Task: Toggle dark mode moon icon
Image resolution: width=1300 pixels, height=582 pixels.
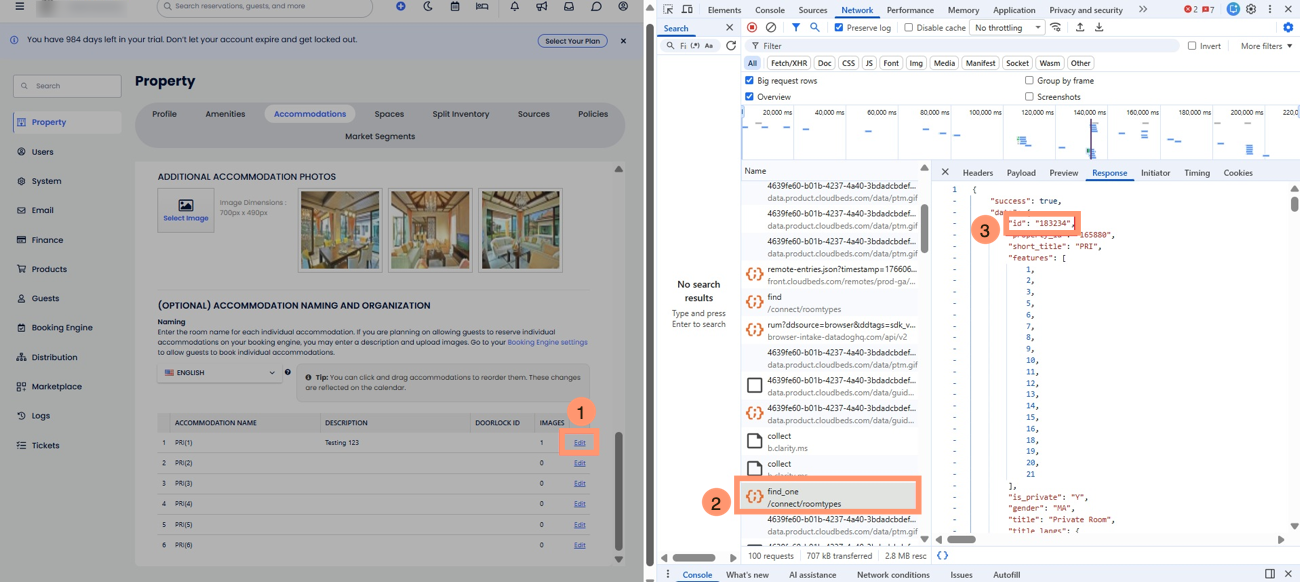Action: tap(428, 7)
